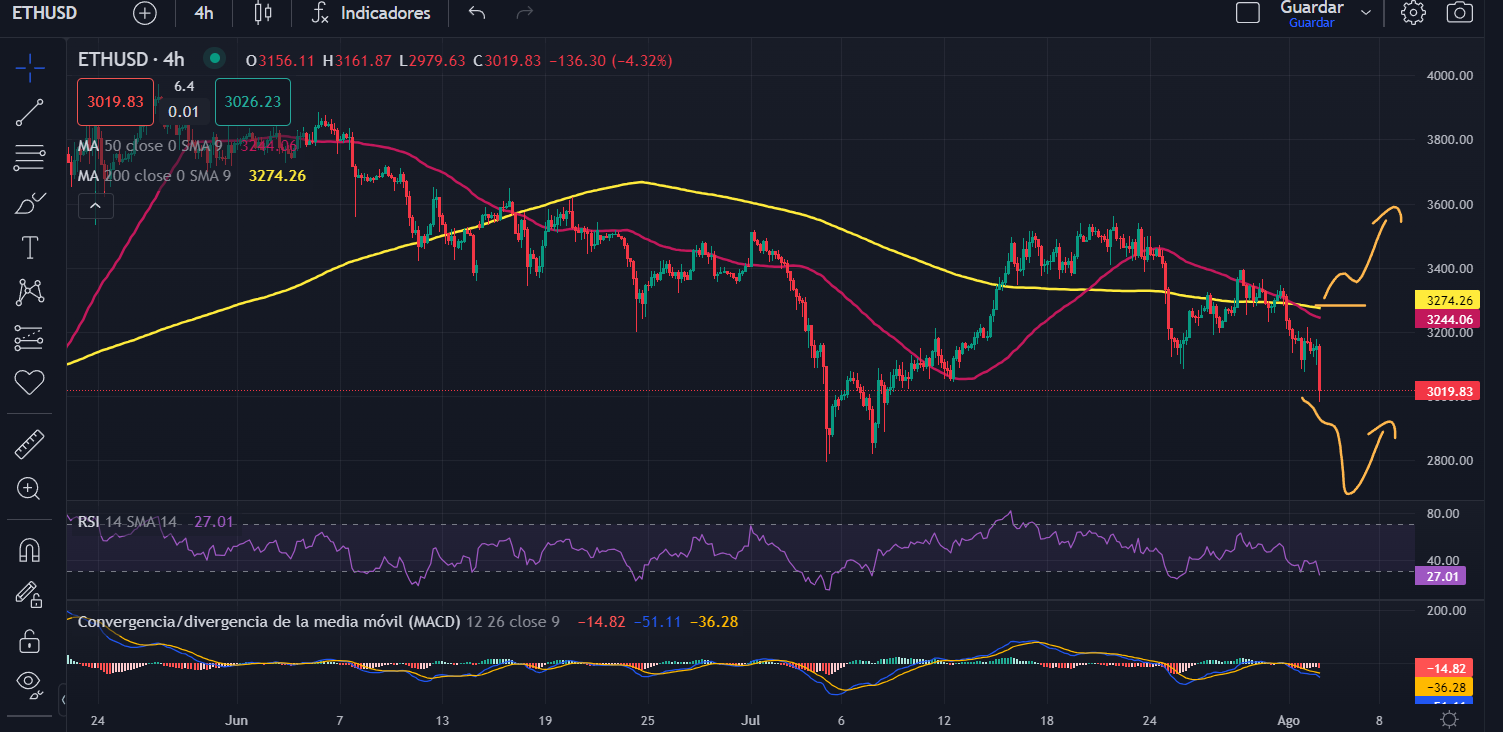Click the red 3019.83 current price label
This screenshot has width=1503, height=732.
[x=1448, y=391]
